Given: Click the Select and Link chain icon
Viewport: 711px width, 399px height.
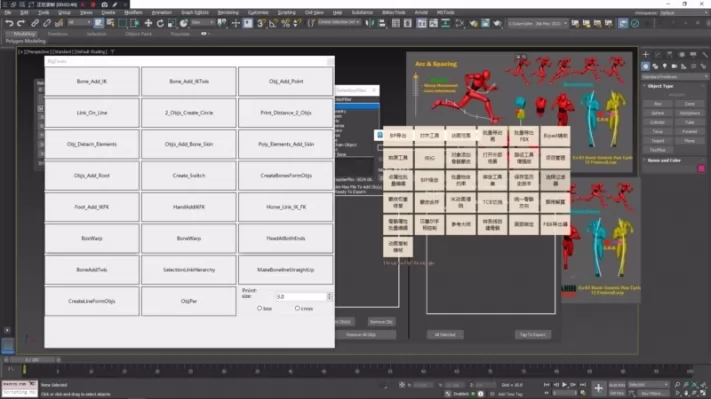Looking at the screenshot, I should (x=35, y=23).
